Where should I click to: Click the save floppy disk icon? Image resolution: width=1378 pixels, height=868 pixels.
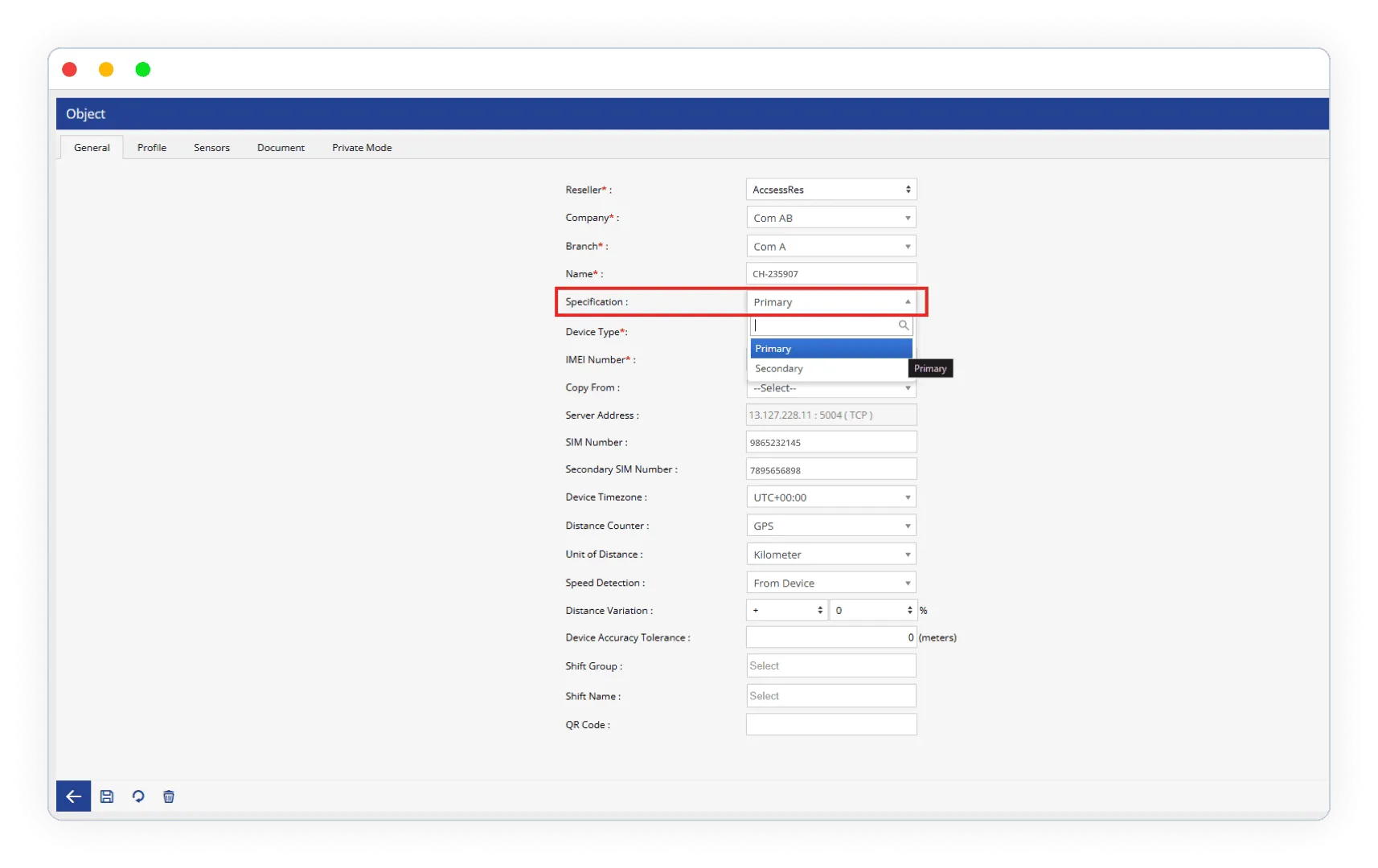(x=107, y=796)
